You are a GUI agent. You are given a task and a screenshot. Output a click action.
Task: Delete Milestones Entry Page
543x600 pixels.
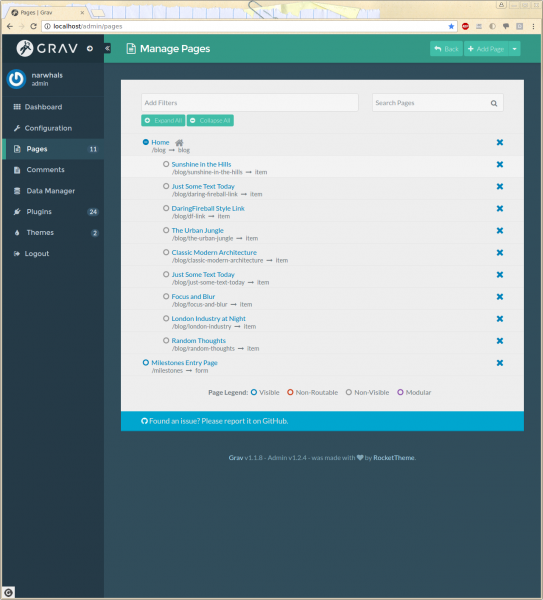click(x=500, y=363)
